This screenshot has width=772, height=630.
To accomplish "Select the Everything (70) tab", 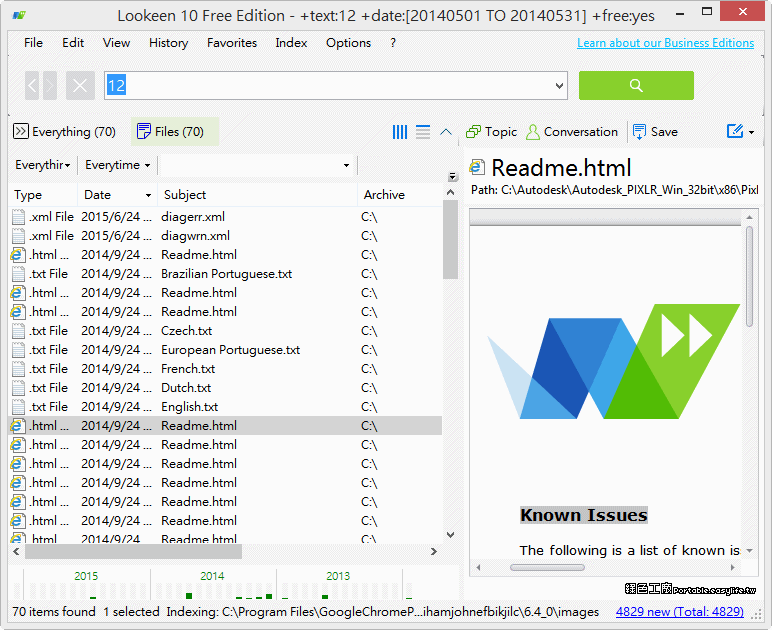I will coord(64,132).
